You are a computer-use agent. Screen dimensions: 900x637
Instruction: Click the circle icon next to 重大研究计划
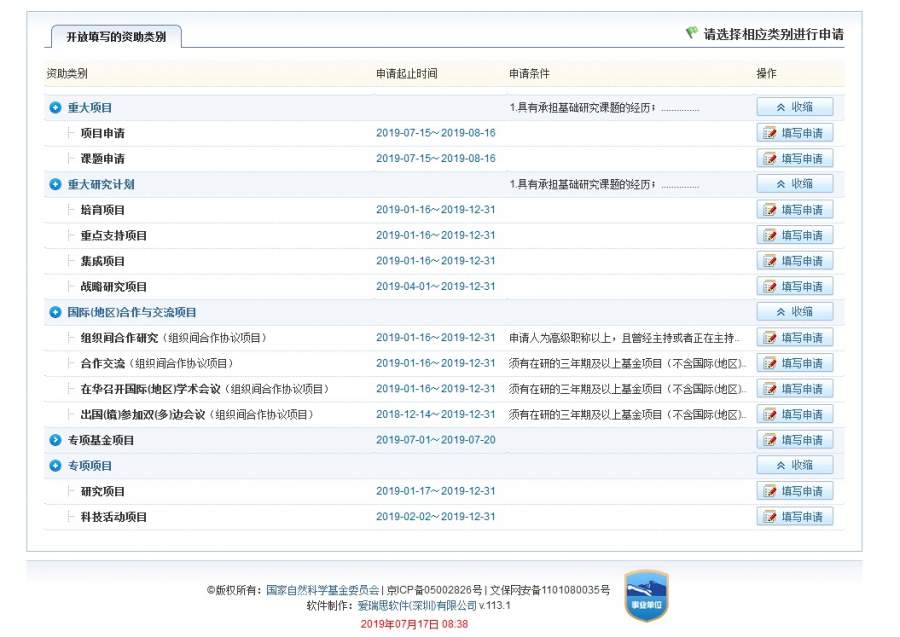pyautogui.click(x=56, y=185)
